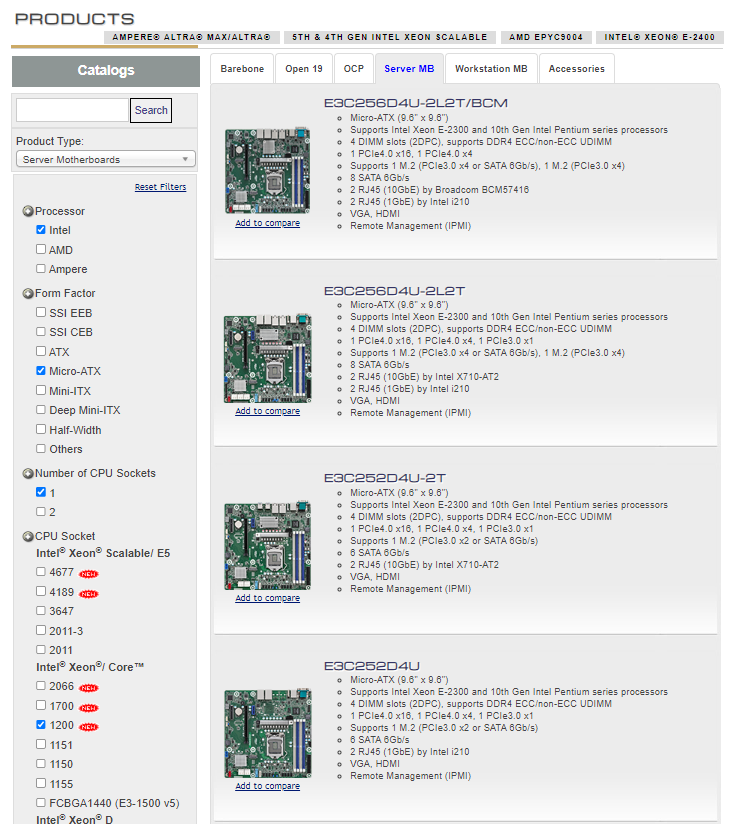Screen dimensions: 738x824
Task: Switch to the OCP tab
Action: pos(354,69)
